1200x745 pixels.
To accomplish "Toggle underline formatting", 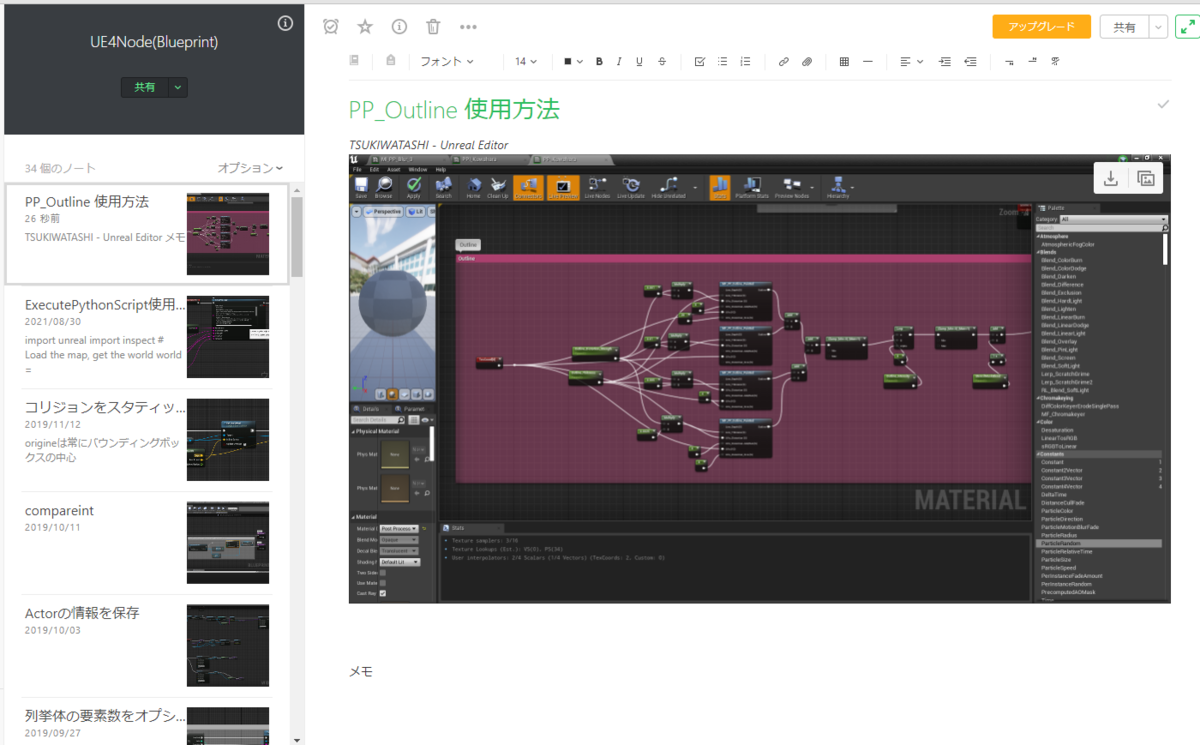I will pyautogui.click(x=640, y=62).
